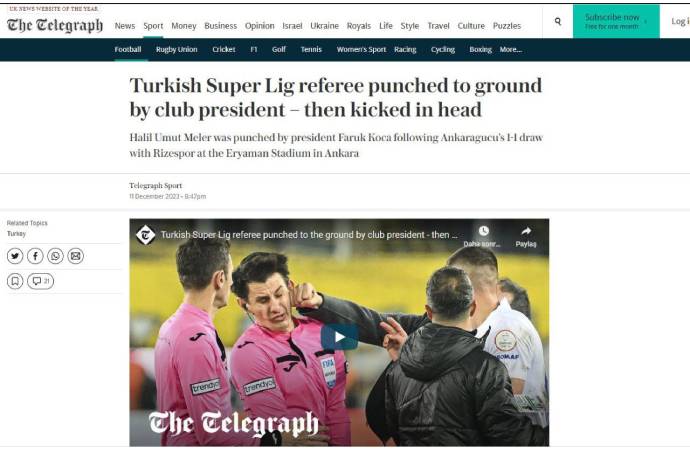Share article via Twitter icon

[15, 256]
